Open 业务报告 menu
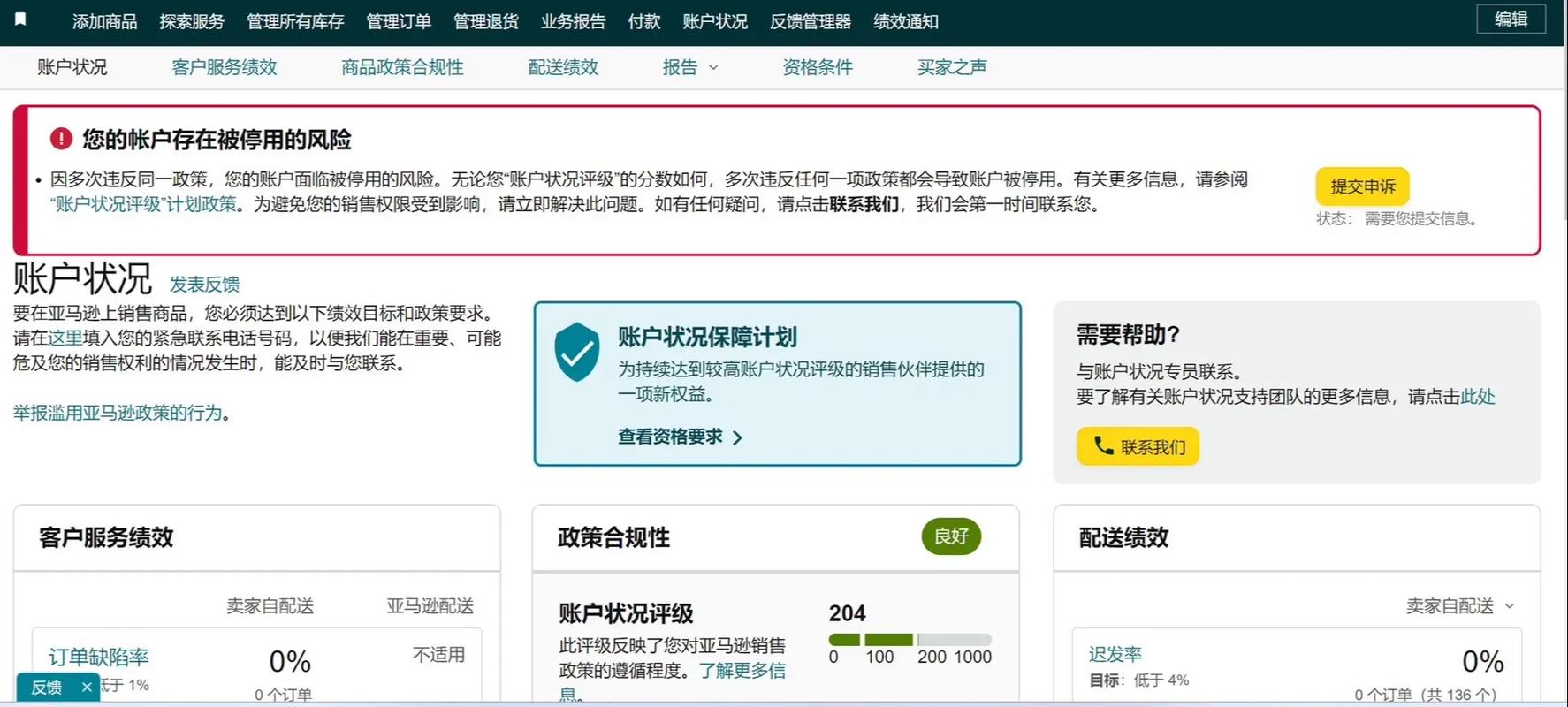Viewport: 1568px width, 707px height. (574, 21)
